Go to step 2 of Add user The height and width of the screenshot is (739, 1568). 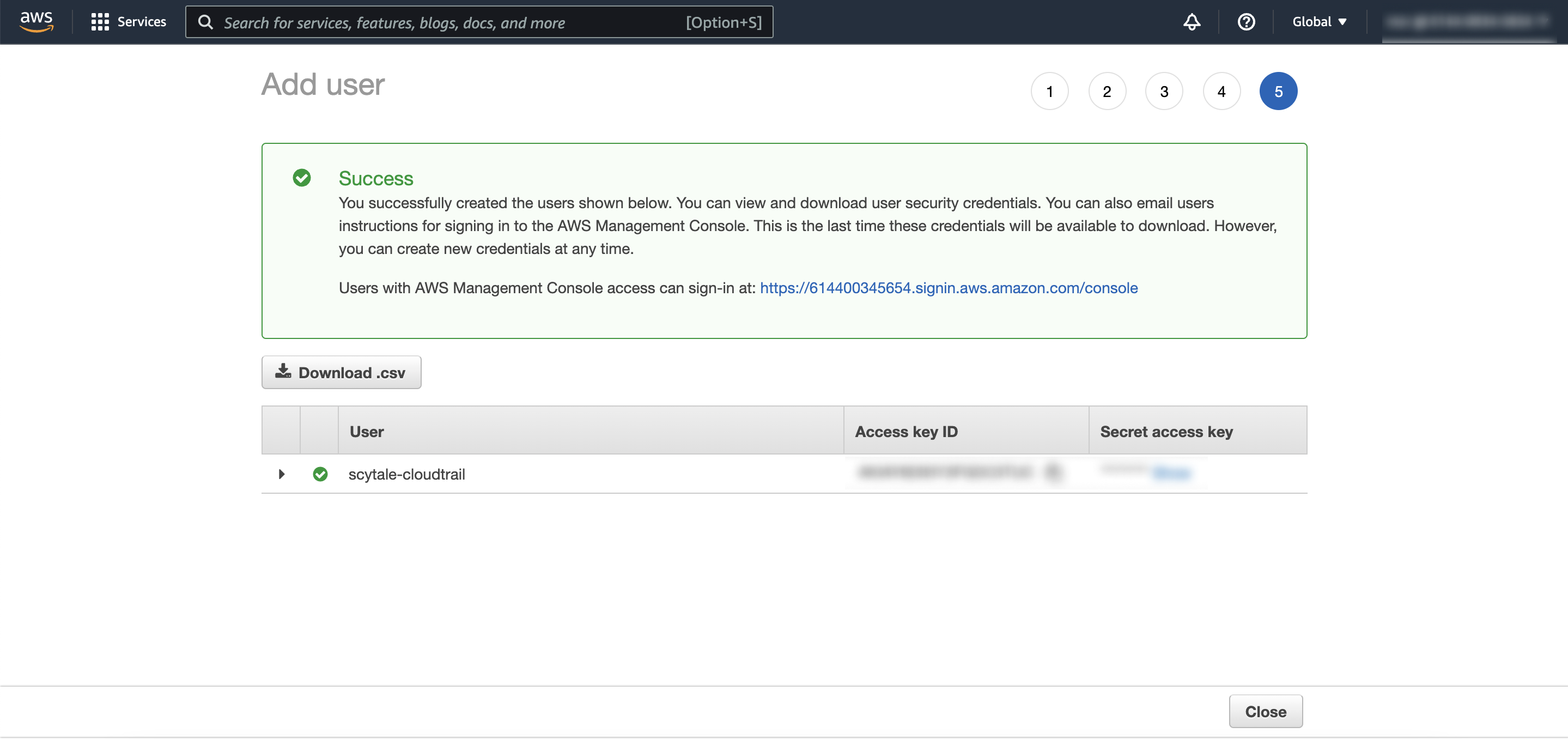pyautogui.click(x=1107, y=92)
